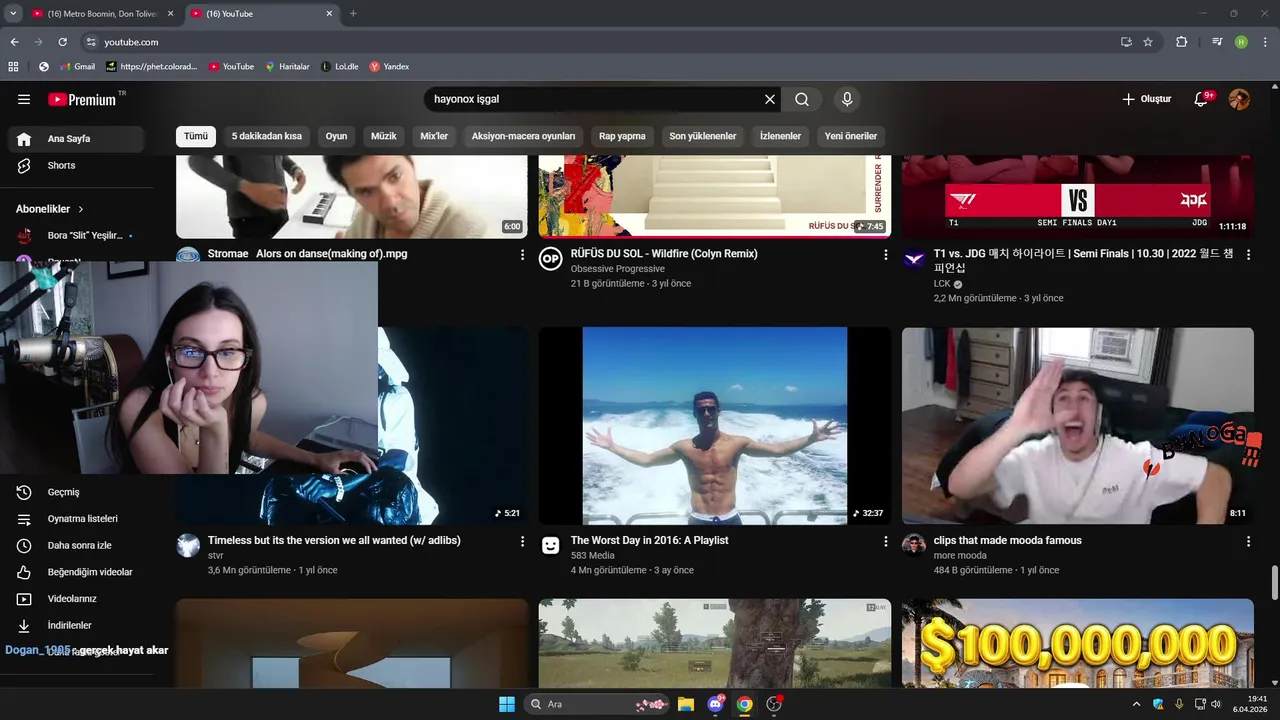
Task: Open more options for clips that made mooda famous
Action: click(x=1248, y=541)
